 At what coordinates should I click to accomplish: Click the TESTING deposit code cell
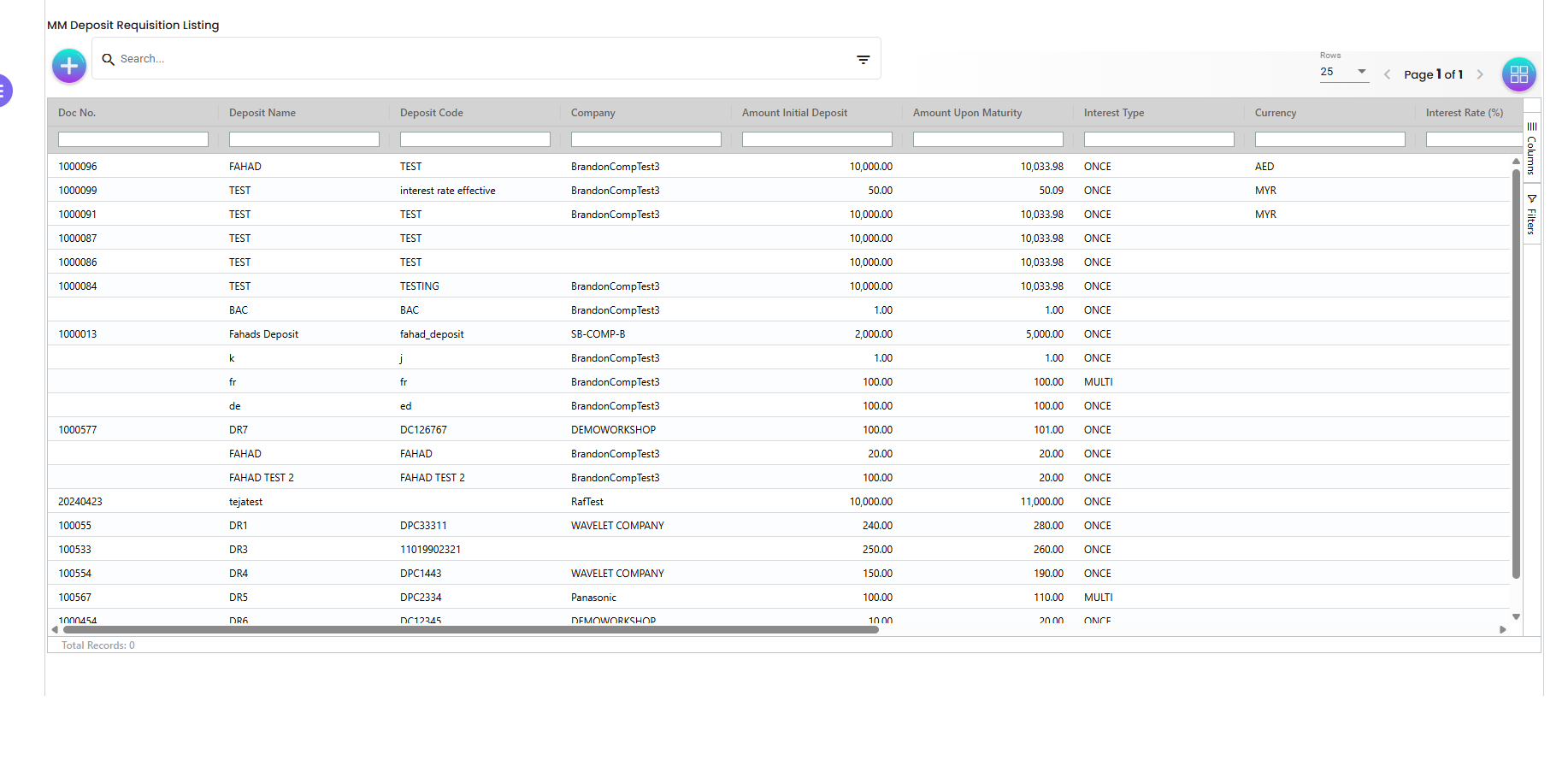(x=420, y=286)
